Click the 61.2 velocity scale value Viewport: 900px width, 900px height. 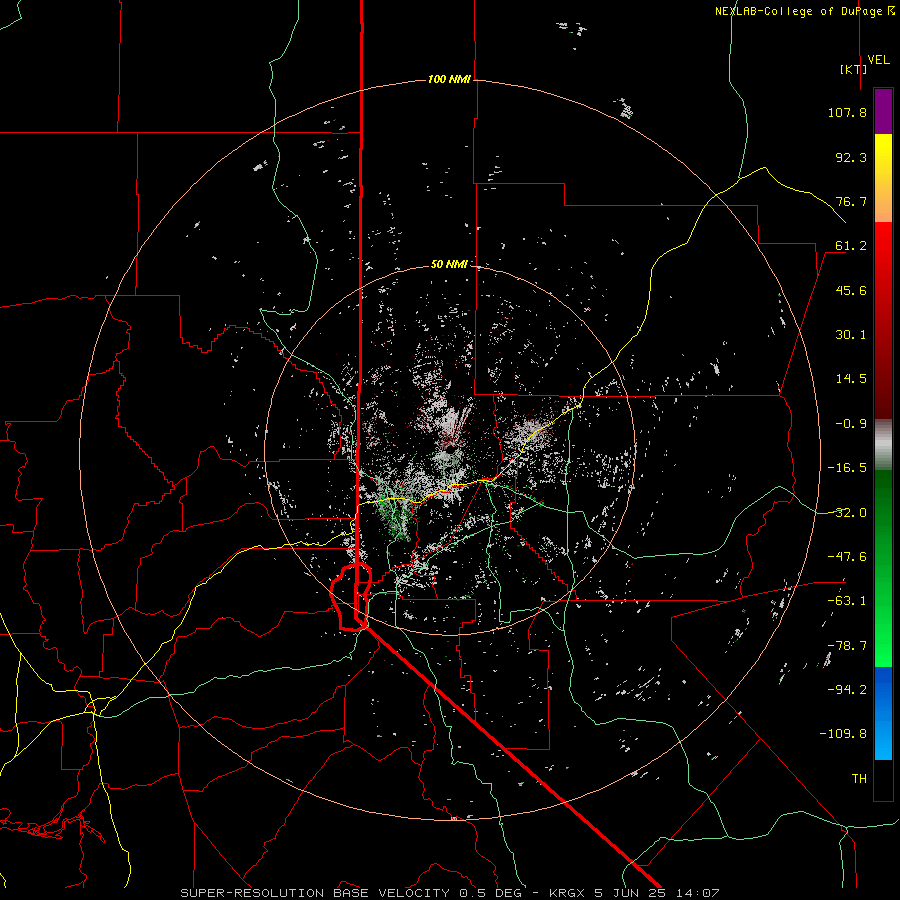(851, 246)
